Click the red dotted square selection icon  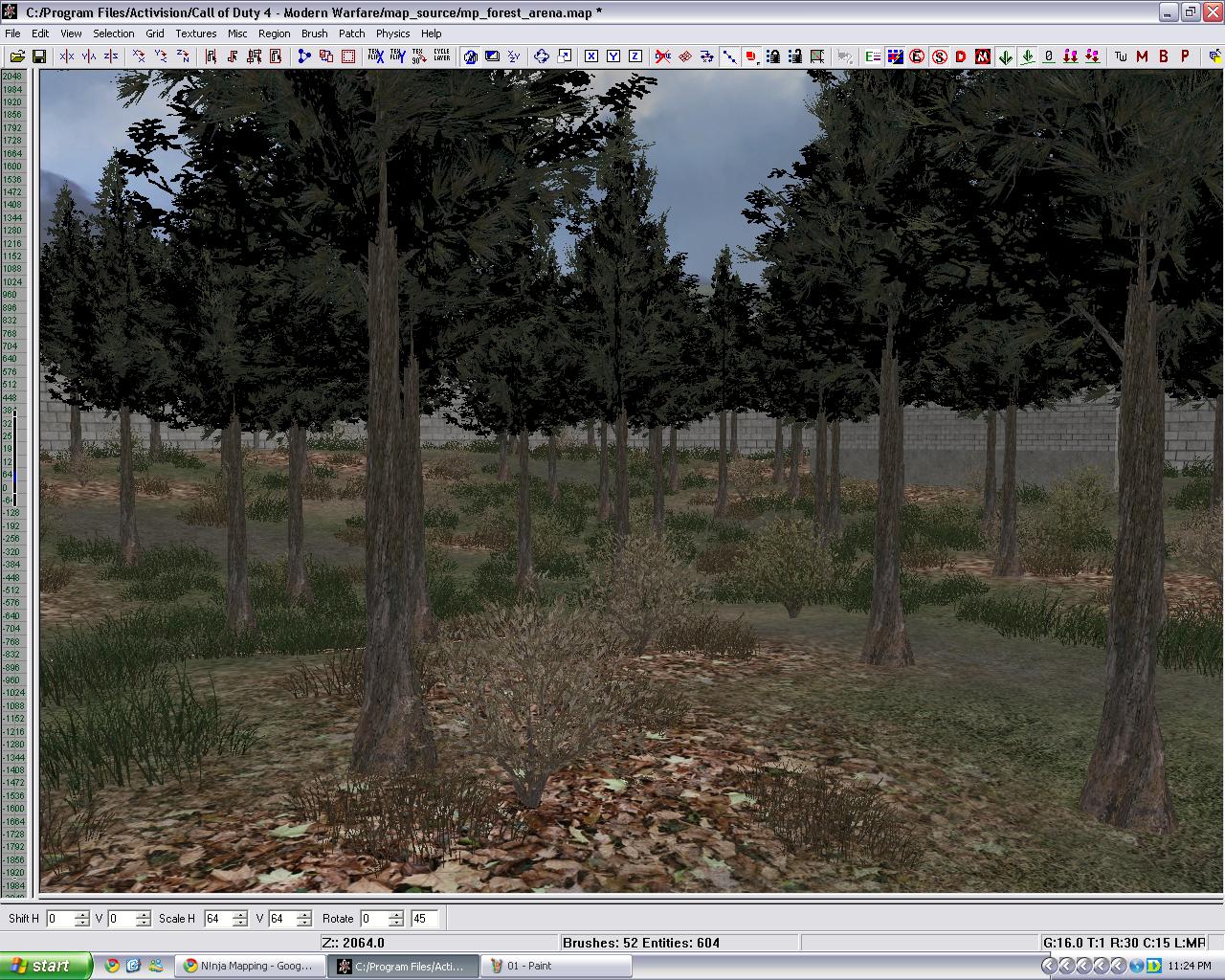tap(348, 56)
